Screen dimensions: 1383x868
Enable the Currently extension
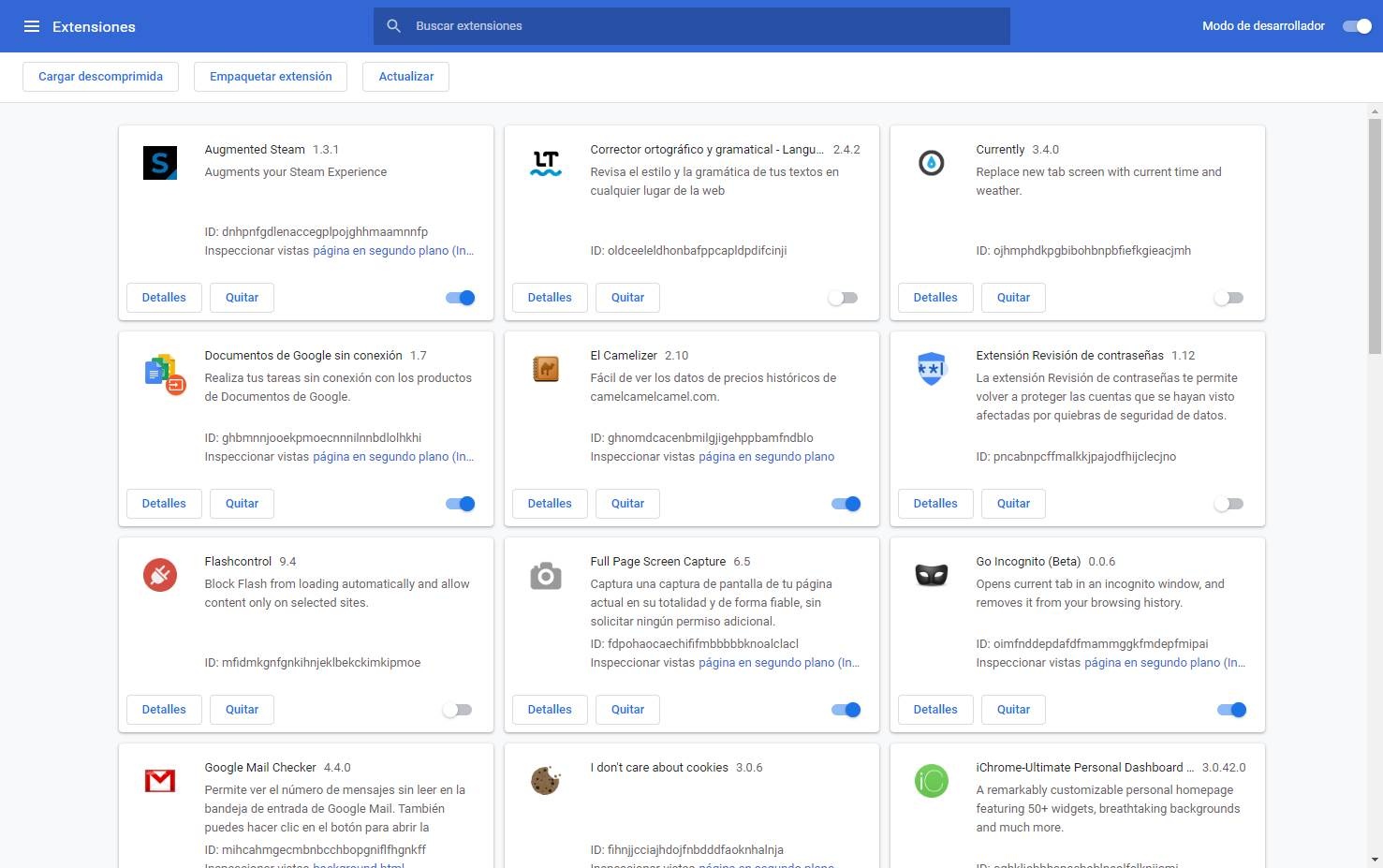1229,298
